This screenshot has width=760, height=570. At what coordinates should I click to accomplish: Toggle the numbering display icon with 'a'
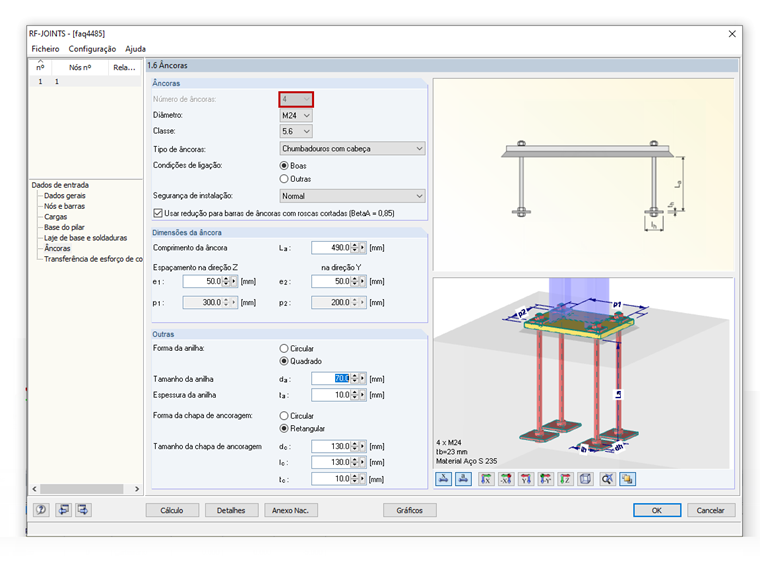click(463, 479)
